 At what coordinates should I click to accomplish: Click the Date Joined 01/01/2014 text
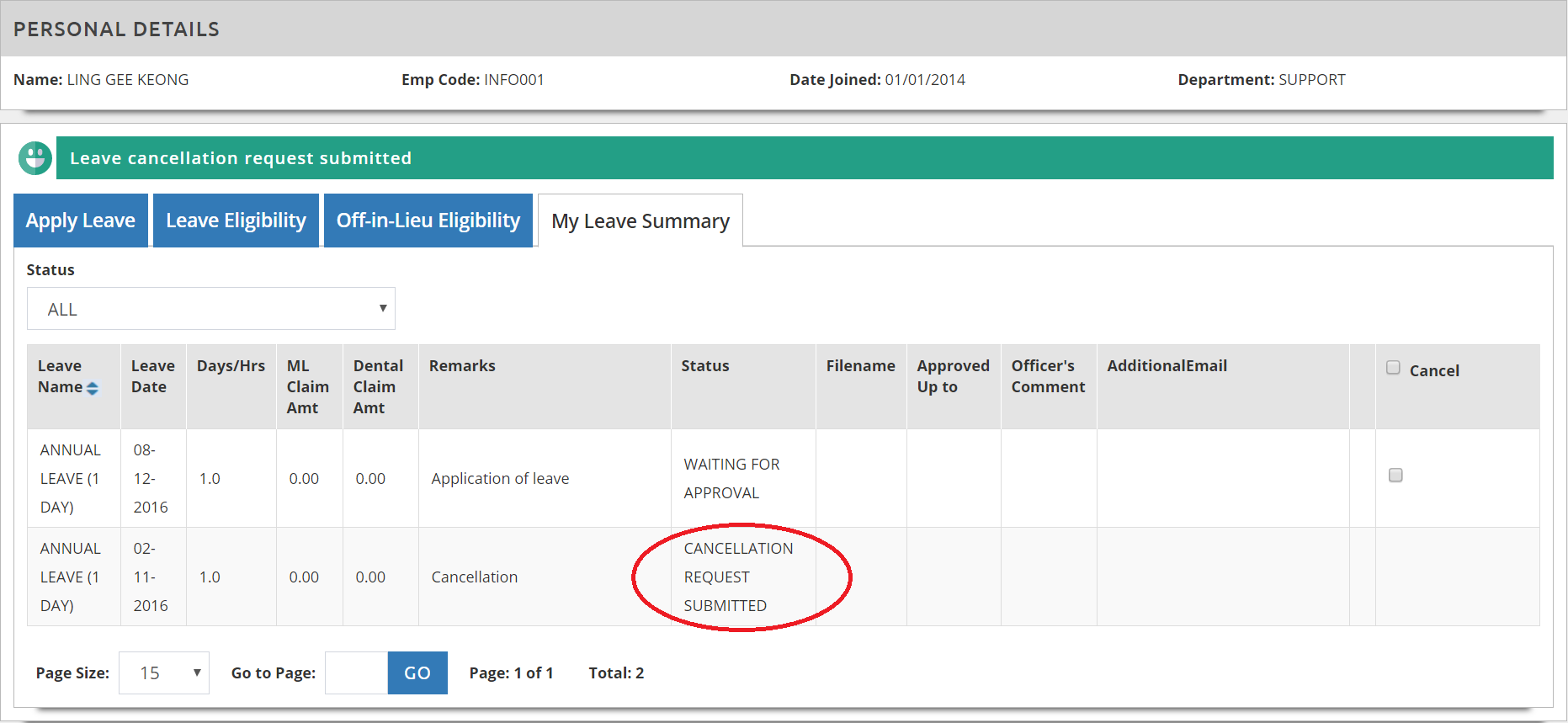[877, 80]
